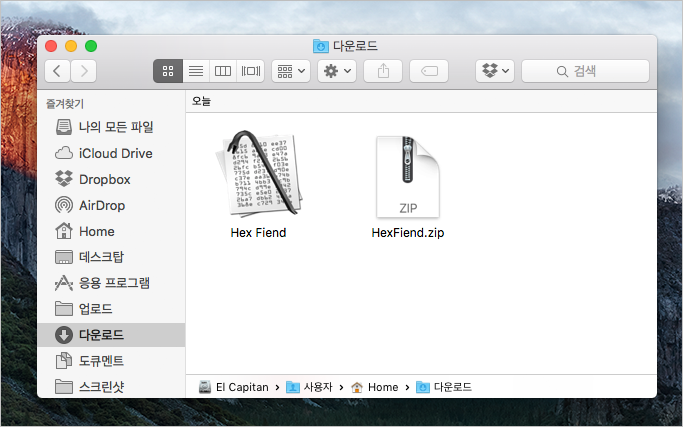
Task: Open the item arrangement dropdown
Action: coord(291,71)
